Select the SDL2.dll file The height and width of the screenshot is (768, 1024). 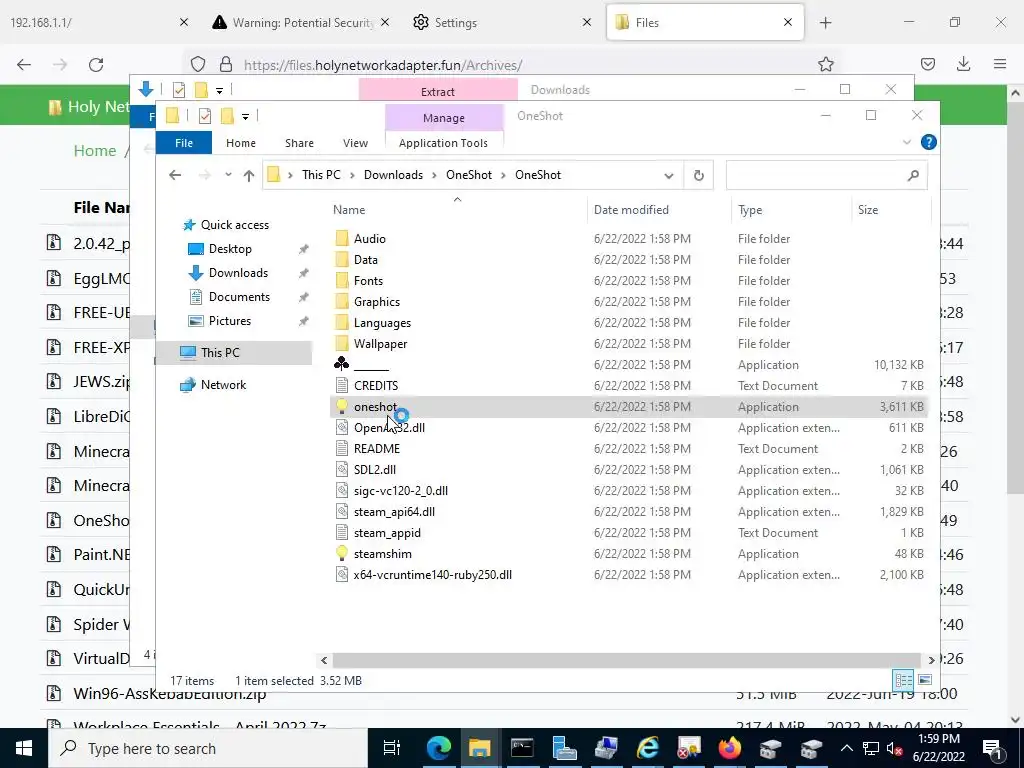point(375,470)
